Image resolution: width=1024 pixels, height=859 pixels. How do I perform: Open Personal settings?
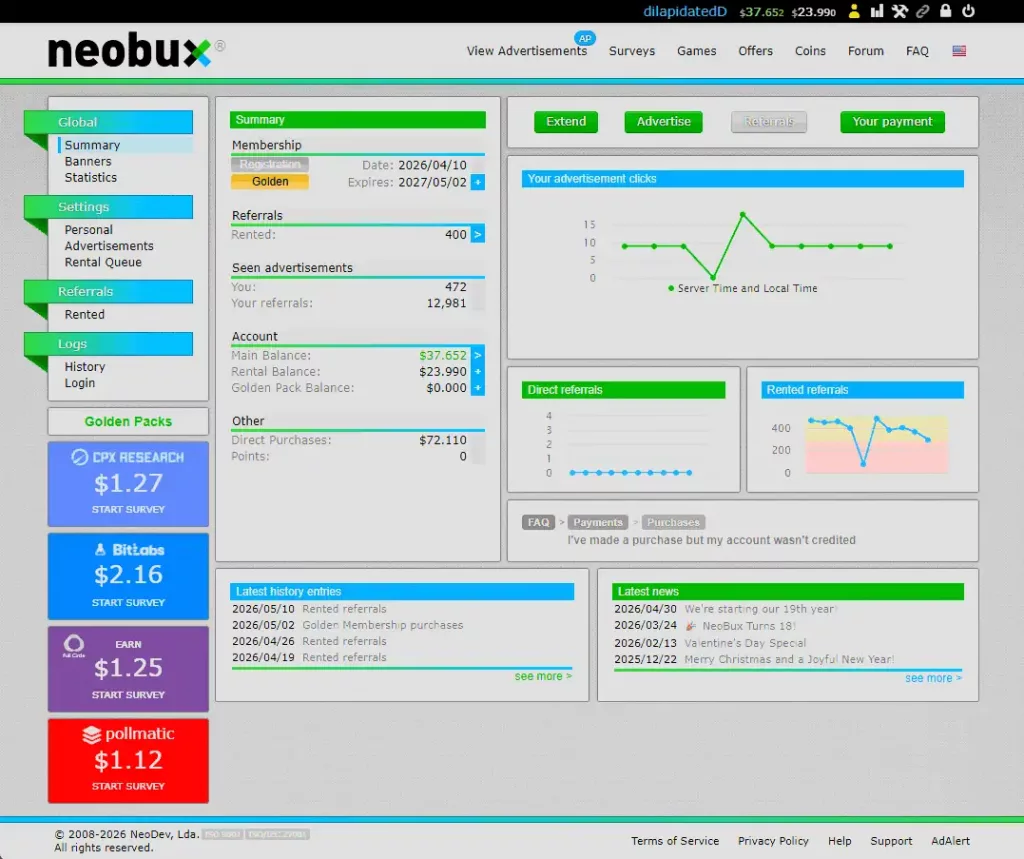point(89,230)
